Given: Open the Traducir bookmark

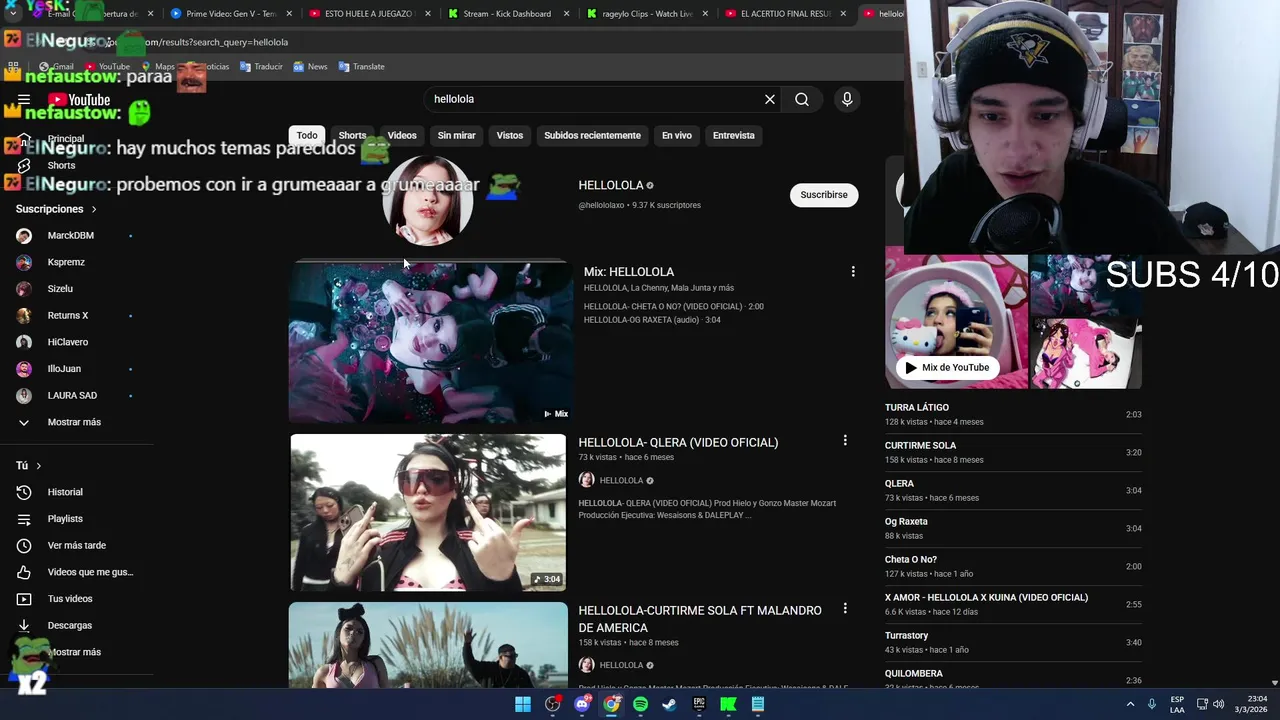Looking at the screenshot, I should 261,66.
